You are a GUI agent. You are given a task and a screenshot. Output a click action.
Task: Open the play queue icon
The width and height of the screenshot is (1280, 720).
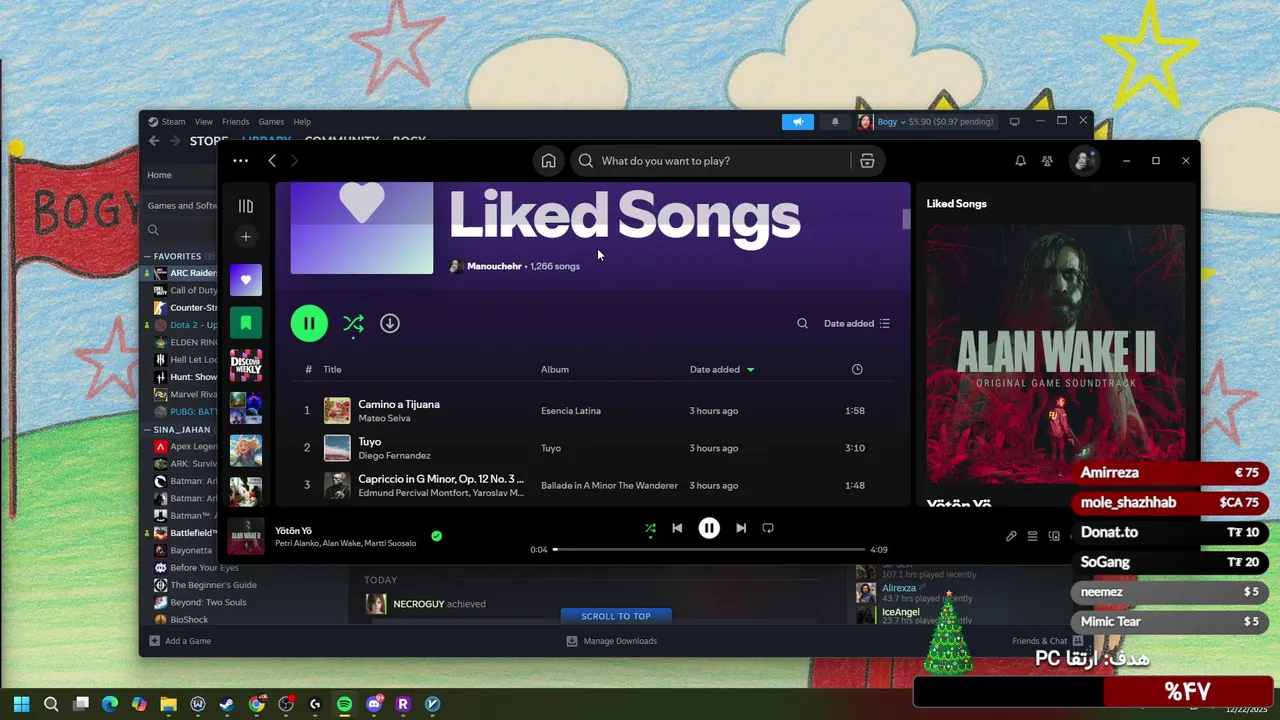(1033, 536)
